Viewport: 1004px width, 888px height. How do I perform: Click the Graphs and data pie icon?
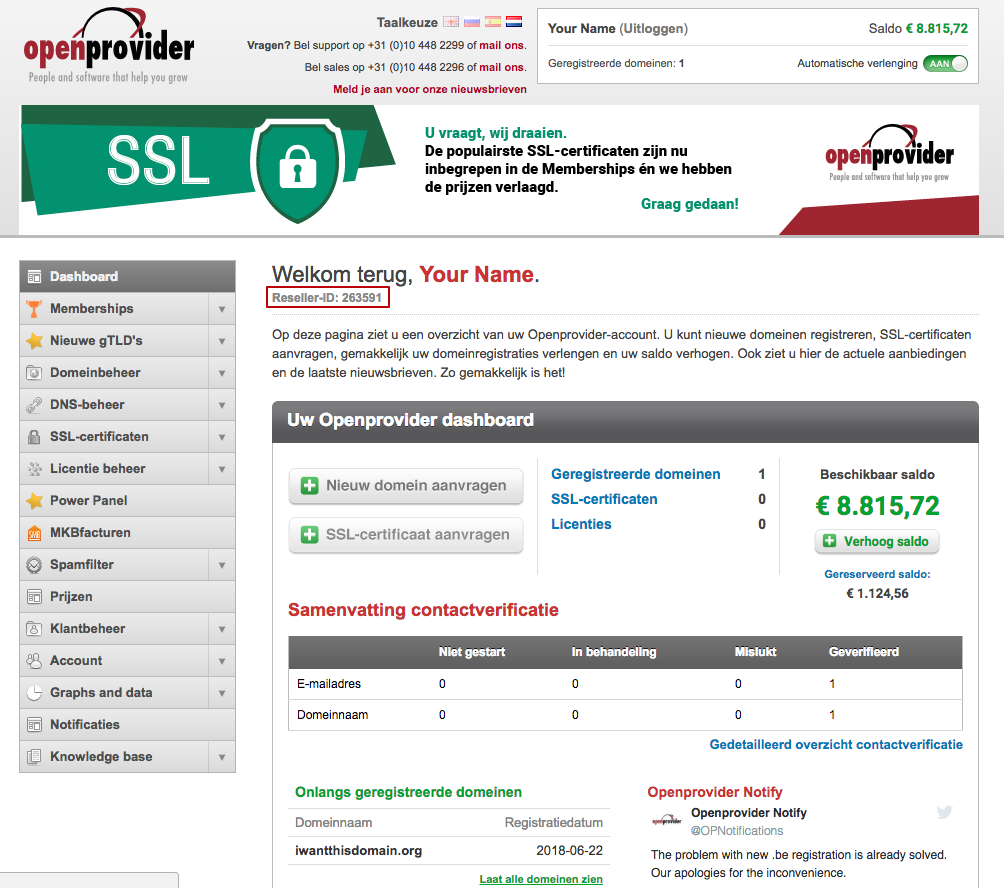click(34, 693)
